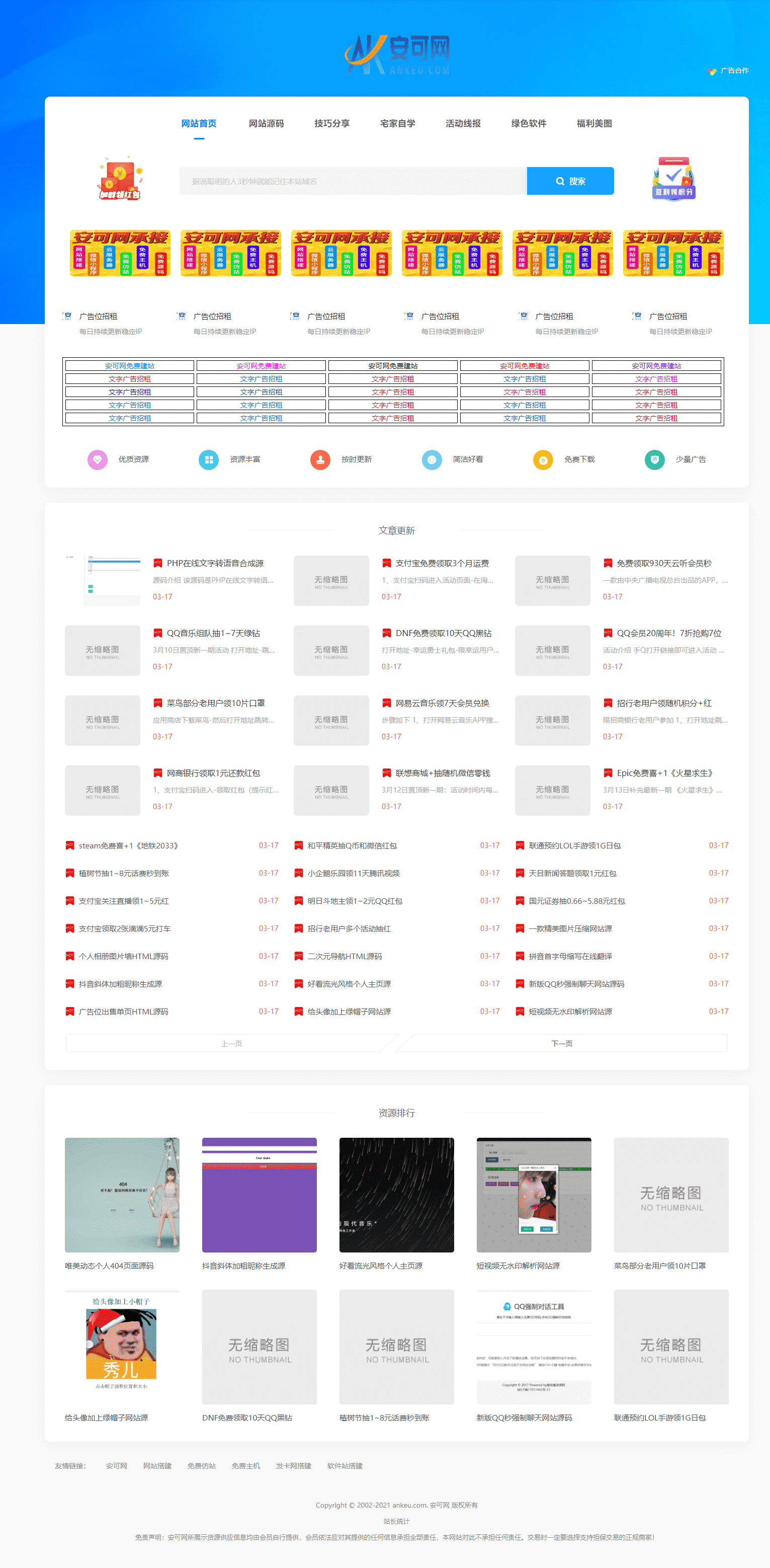Viewport: 770px width, 1568px height.
Task: Focus the site search input field
Action: tap(354, 181)
